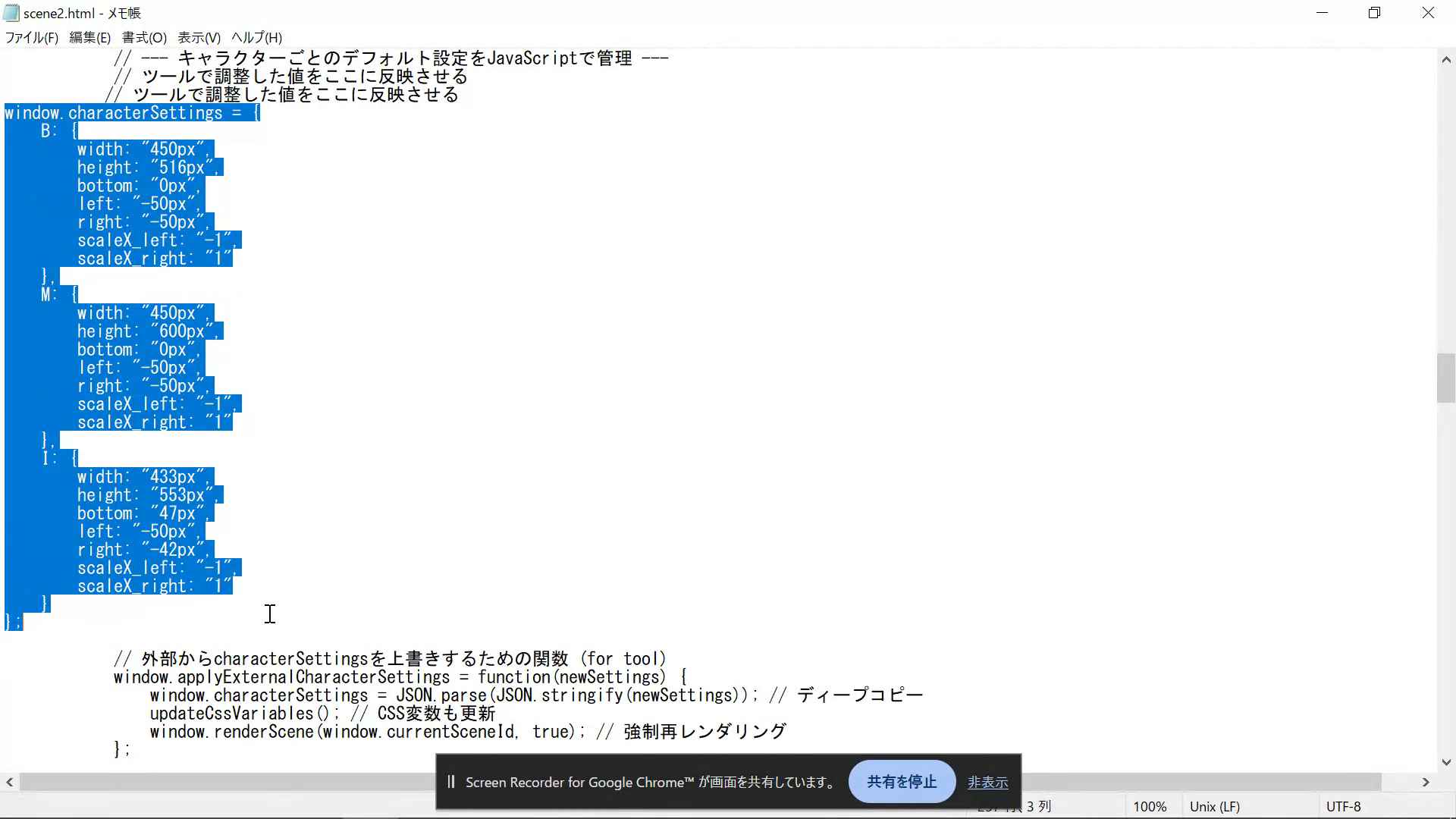Click the pause icon in screen recorder bar

450,782
